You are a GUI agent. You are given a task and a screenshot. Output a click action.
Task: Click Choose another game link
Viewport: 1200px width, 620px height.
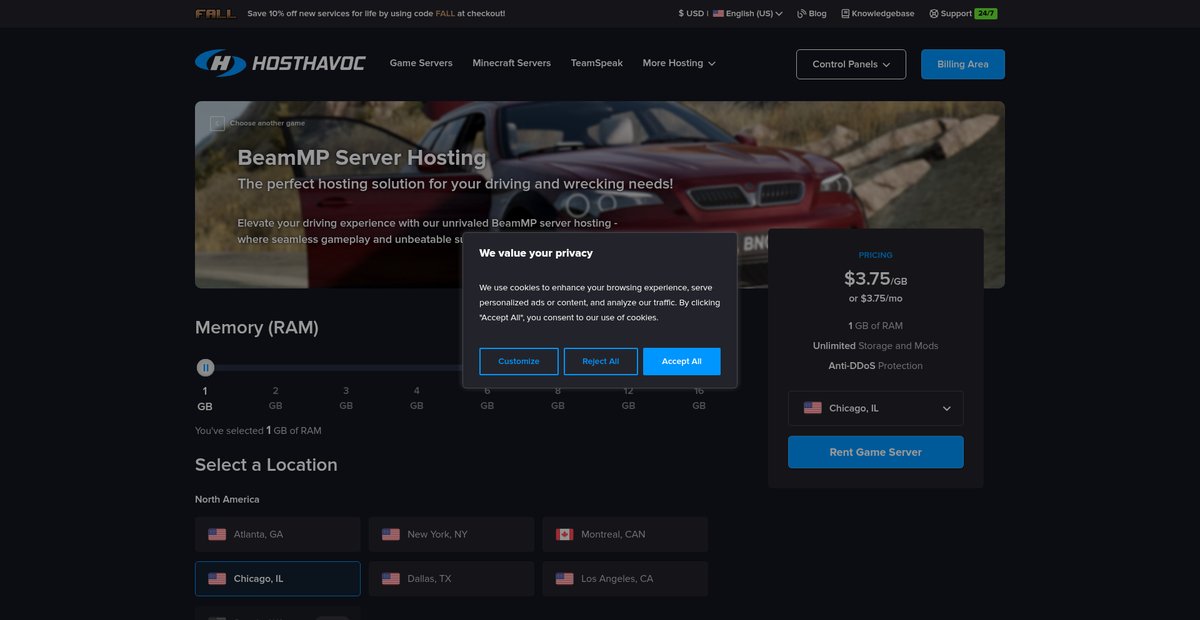point(267,123)
